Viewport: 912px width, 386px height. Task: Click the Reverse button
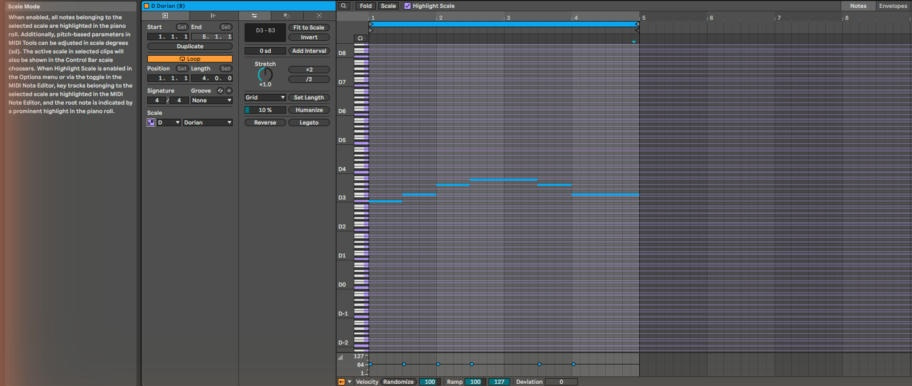(x=265, y=123)
